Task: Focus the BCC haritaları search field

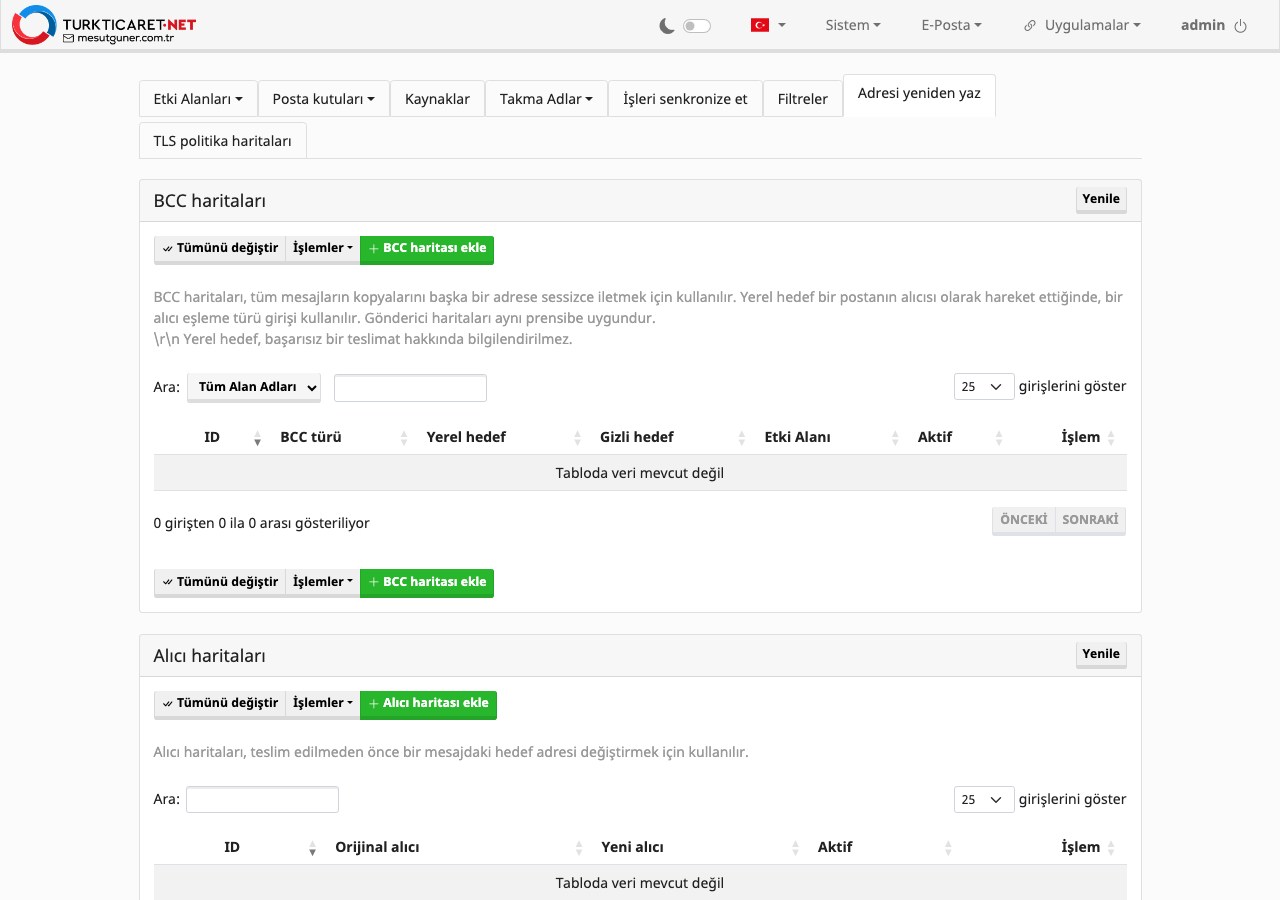Action: [x=410, y=388]
